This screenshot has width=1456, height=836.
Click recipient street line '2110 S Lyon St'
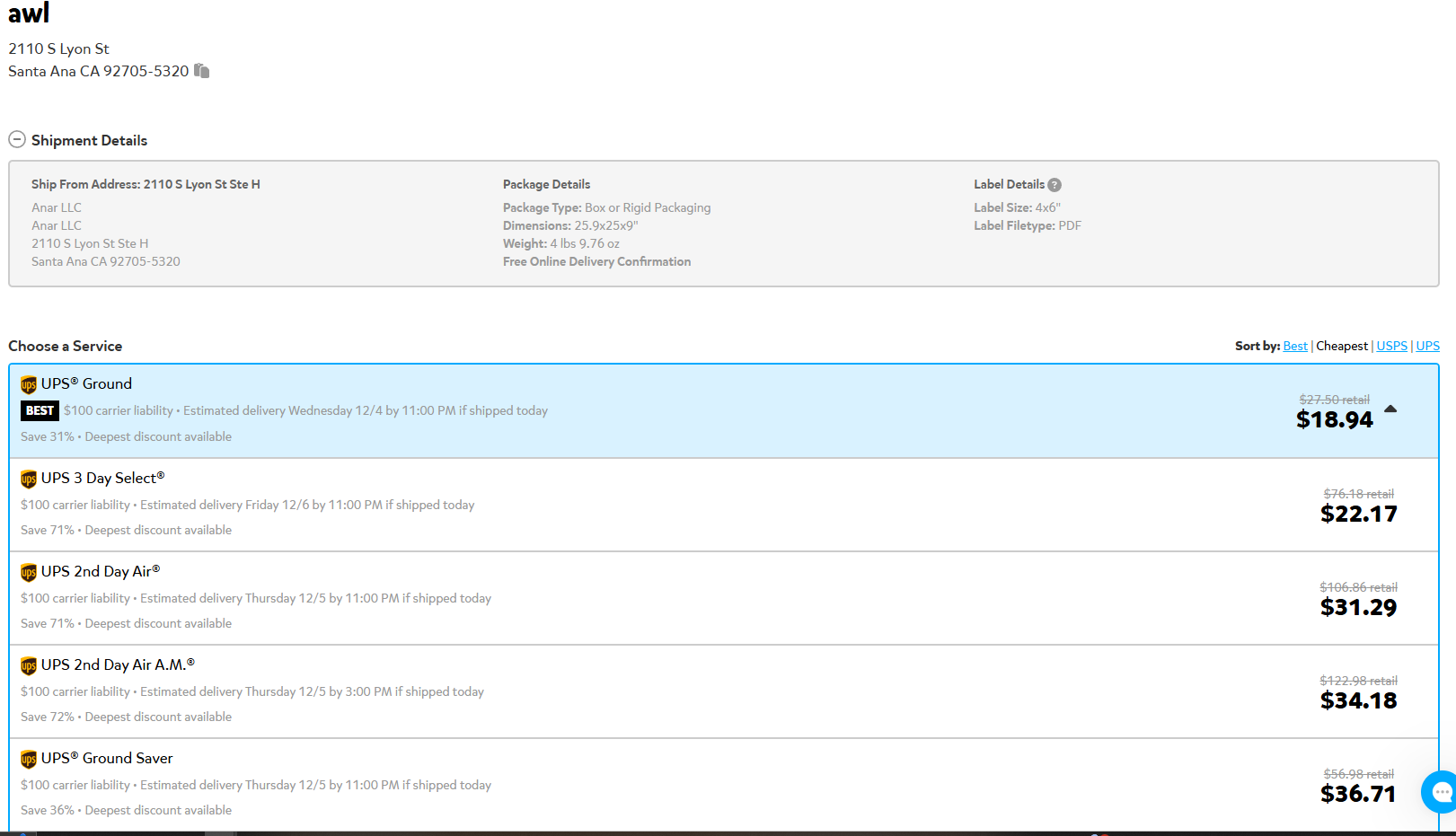point(58,48)
